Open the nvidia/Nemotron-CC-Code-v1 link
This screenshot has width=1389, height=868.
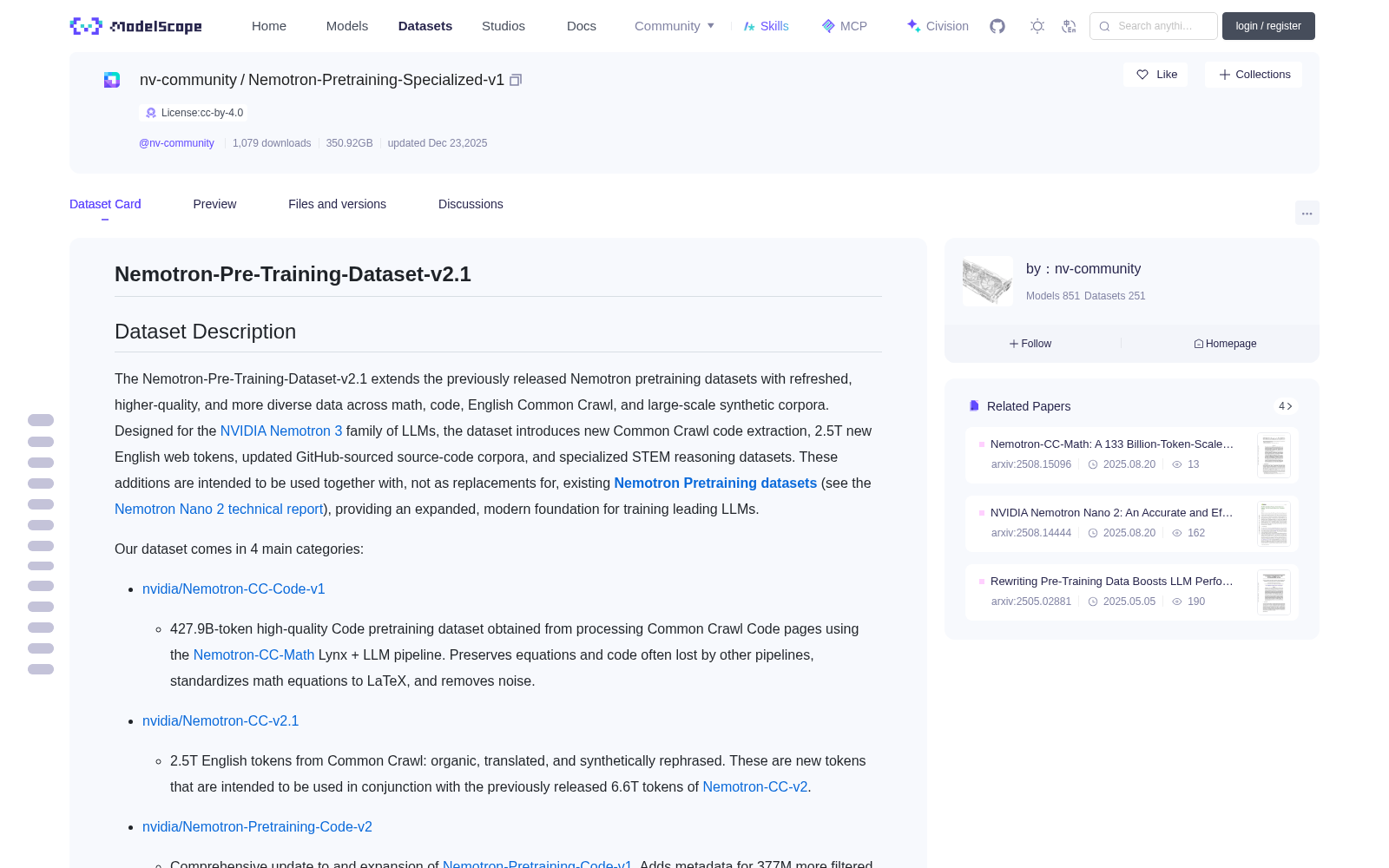pos(234,589)
